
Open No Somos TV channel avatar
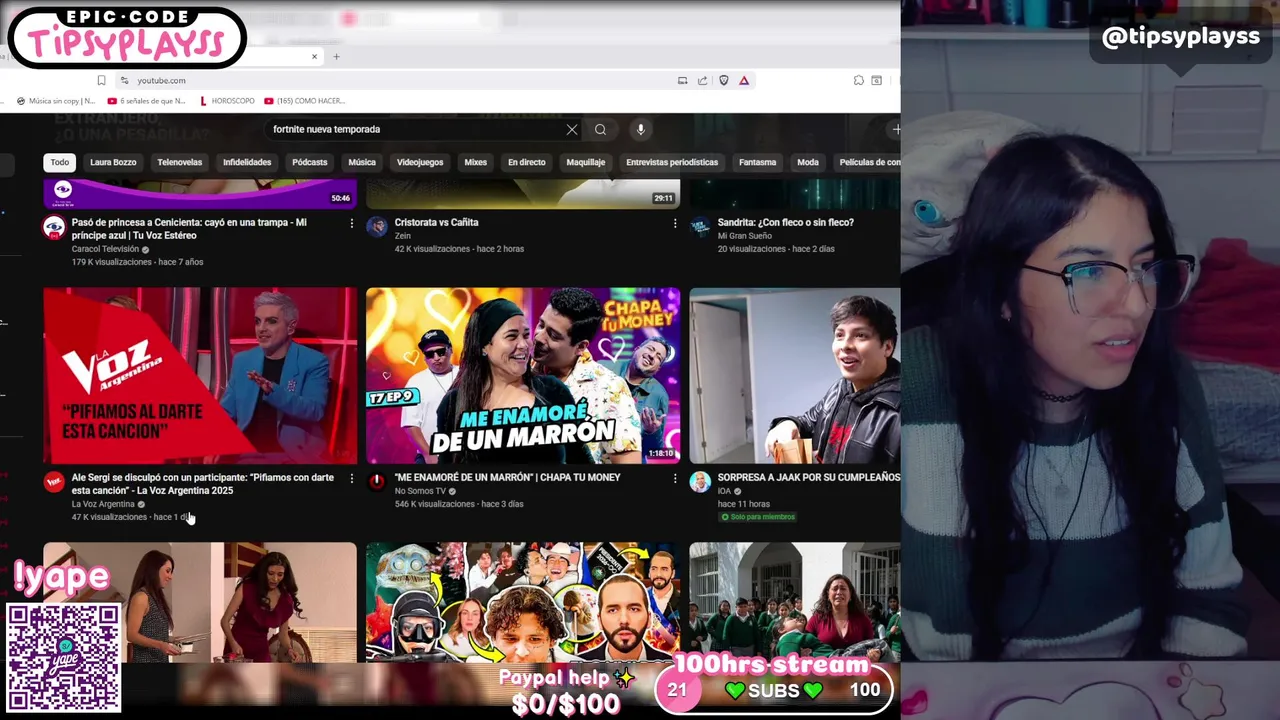pyautogui.click(x=377, y=482)
